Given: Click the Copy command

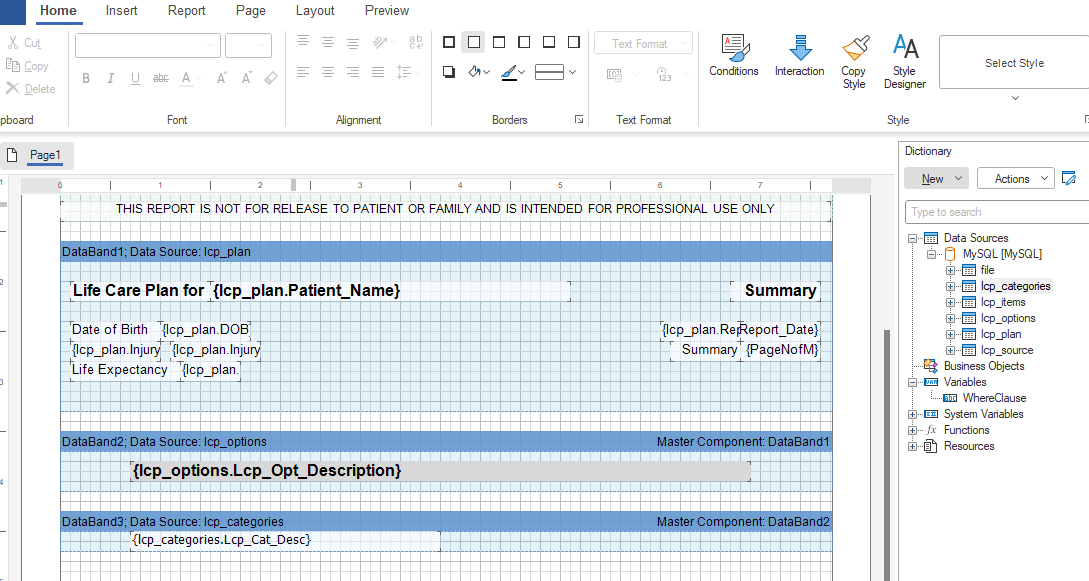Looking at the screenshot, I should (x=28, y=66).
